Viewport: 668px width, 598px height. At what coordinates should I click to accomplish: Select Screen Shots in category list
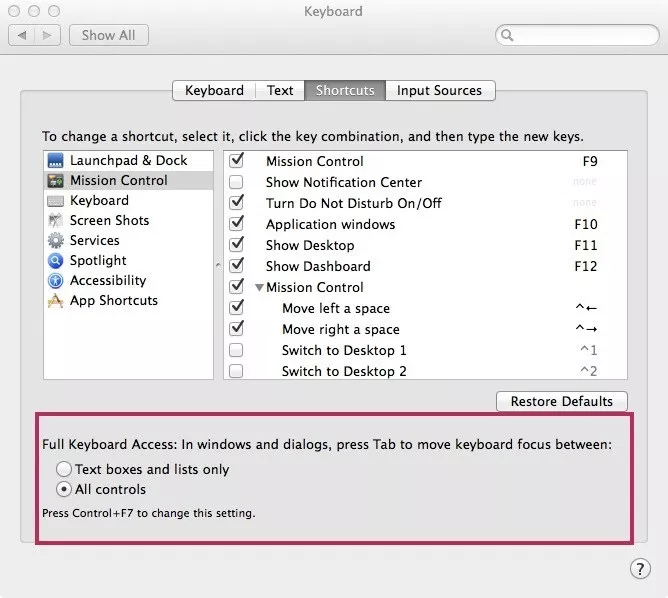pos(128,221)
